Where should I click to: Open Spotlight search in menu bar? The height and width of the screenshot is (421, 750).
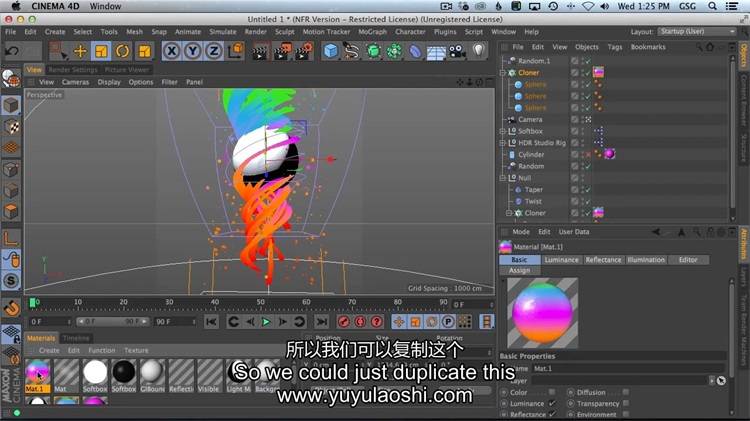(x=713, y=6)
